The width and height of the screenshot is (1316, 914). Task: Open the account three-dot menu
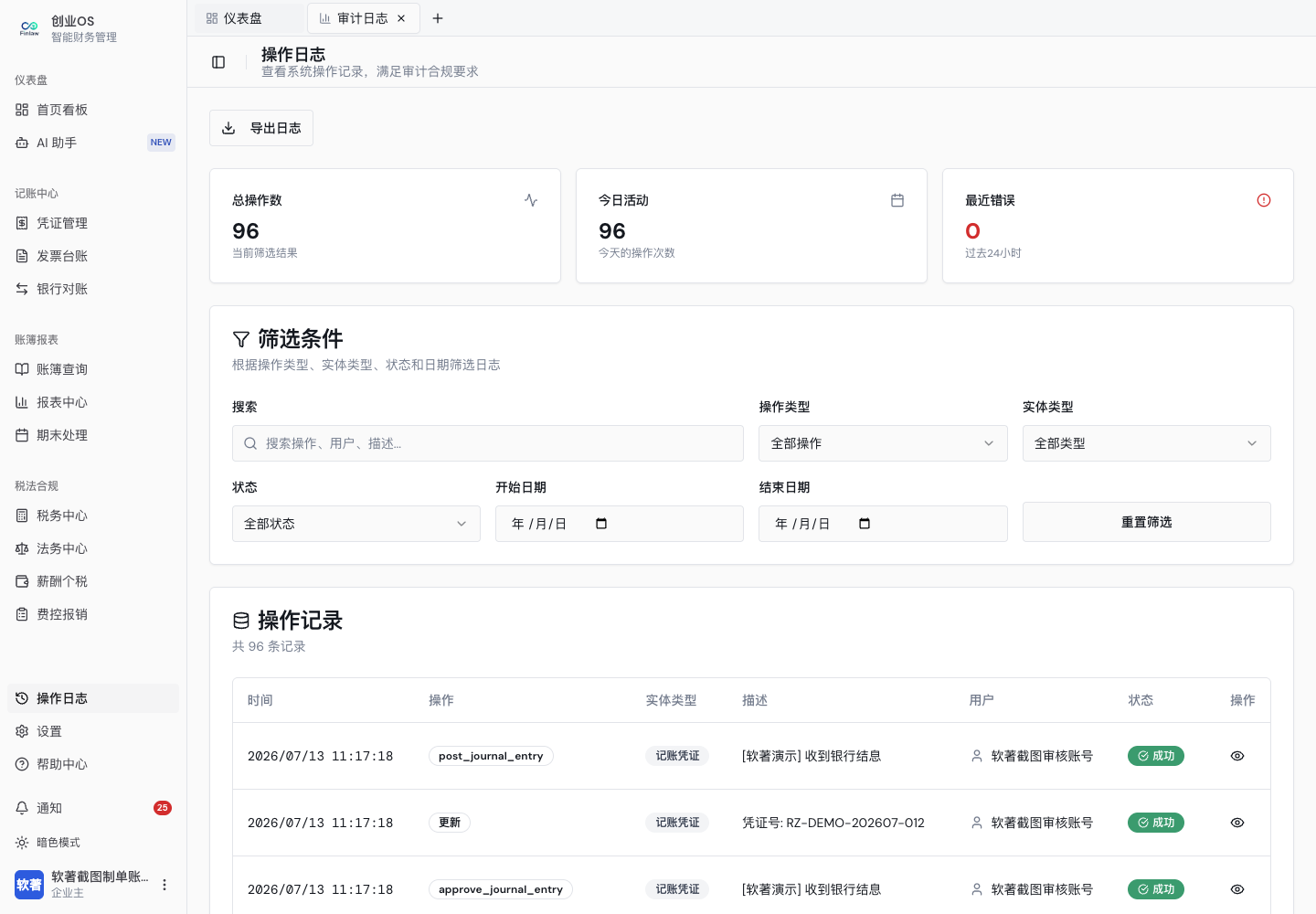(x=164, y=885)
